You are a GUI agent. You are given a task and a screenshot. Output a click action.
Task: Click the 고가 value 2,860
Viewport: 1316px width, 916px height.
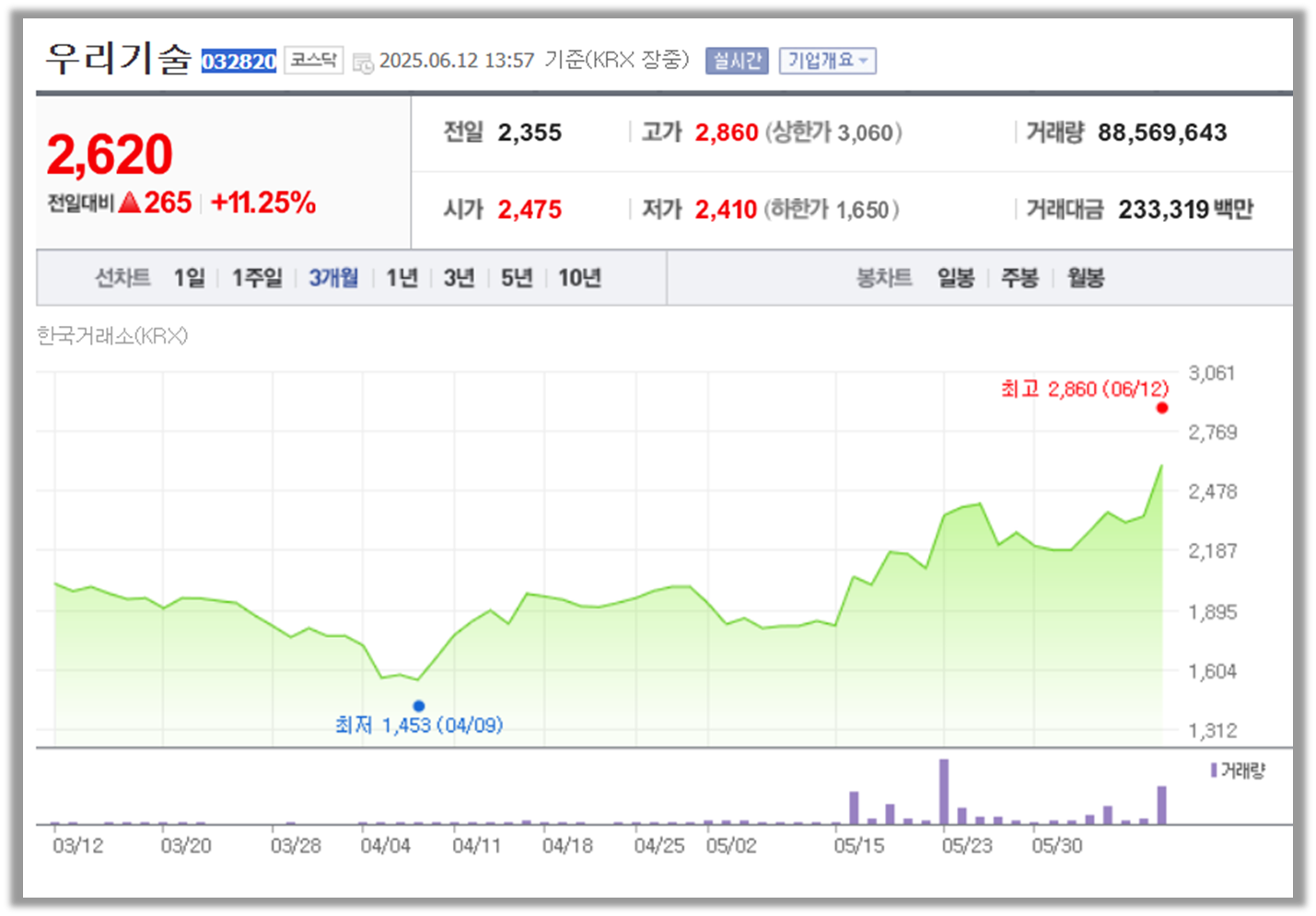[x=727, y=133]
